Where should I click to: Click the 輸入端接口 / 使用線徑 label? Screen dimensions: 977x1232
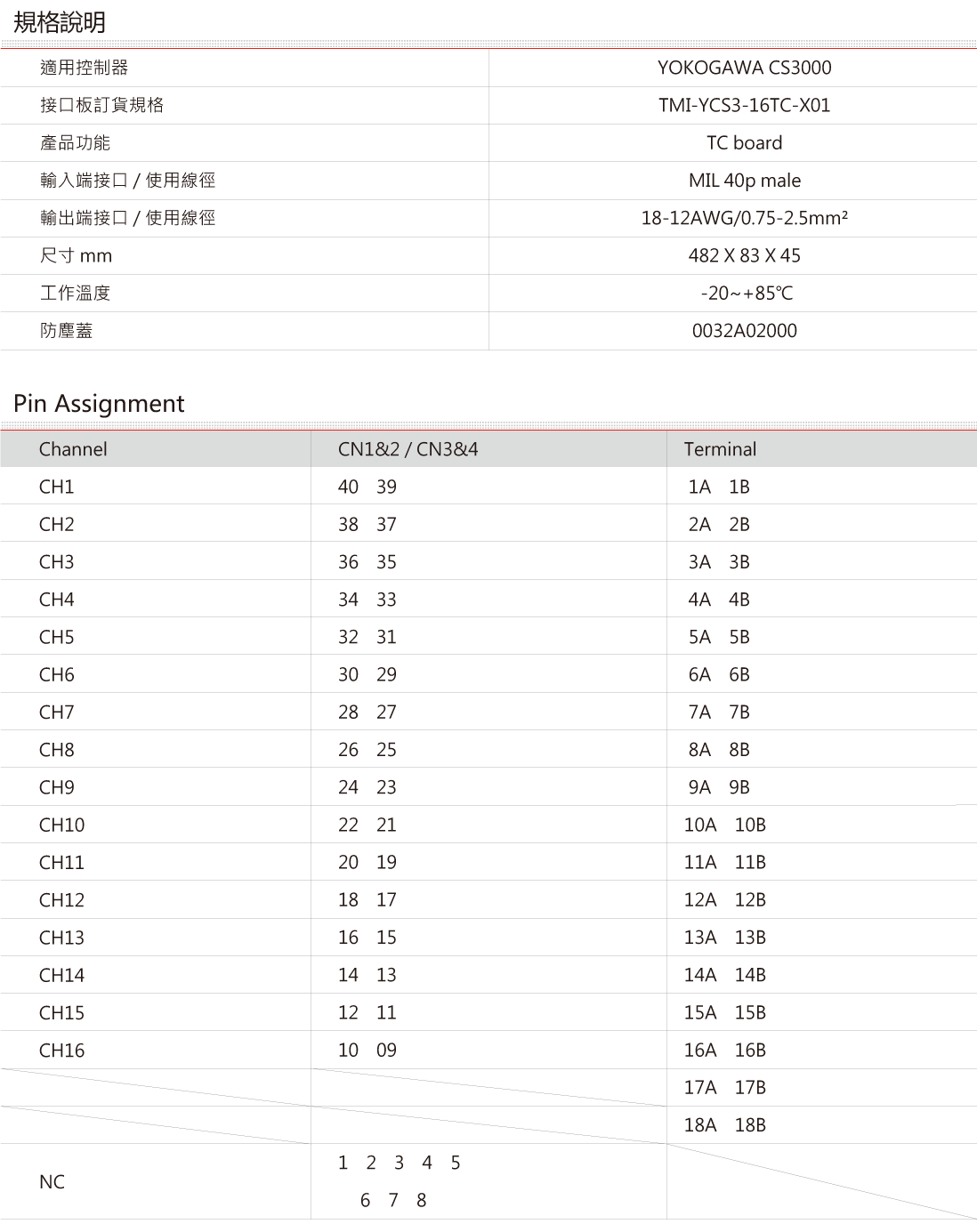click(x=127, y=181)
